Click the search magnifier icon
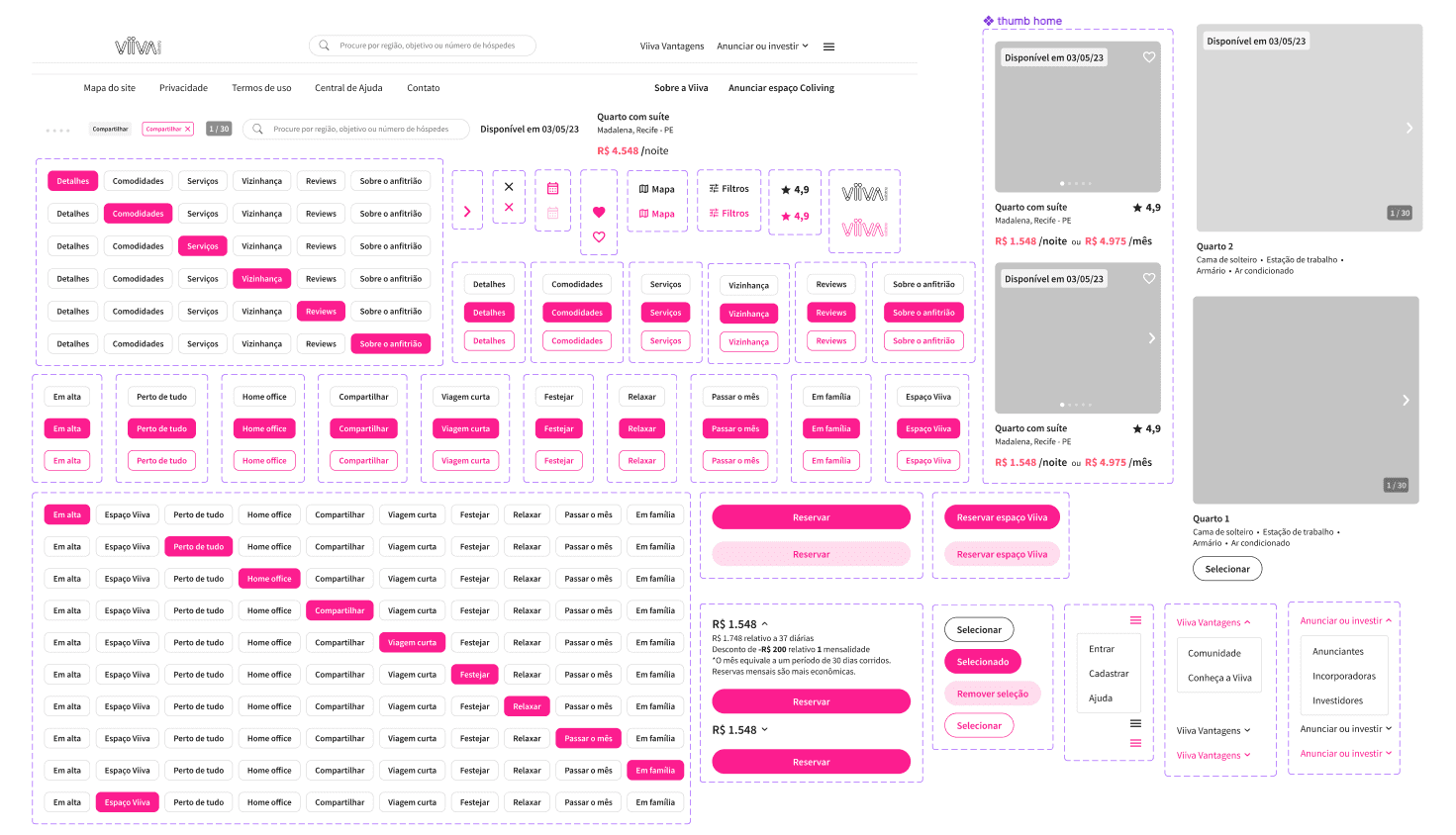 pos(324,46)
